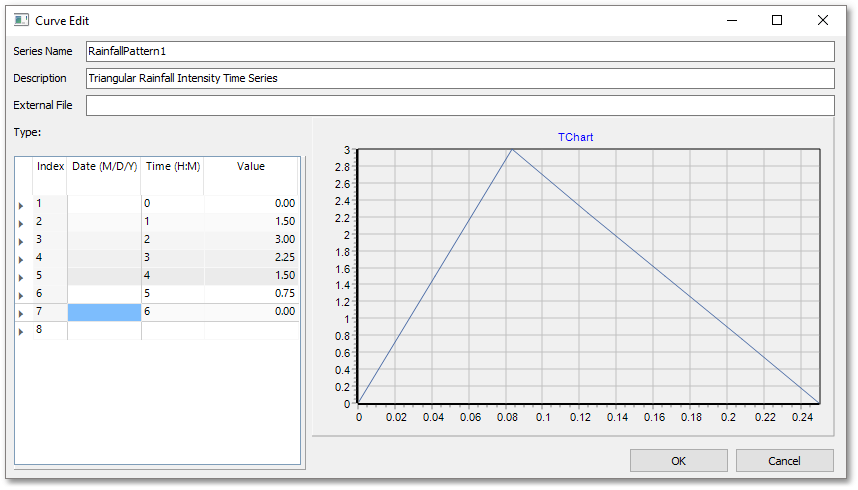This screenshot has height=490, width=858.
Task: Select row 8 arrow indicator
Action: click(x=21, y=332)
